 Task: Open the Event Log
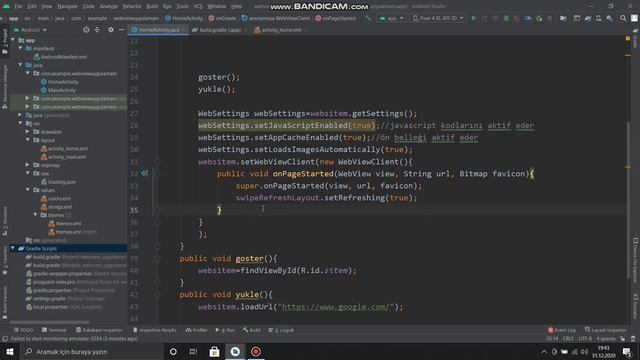[x=562, y=330]
